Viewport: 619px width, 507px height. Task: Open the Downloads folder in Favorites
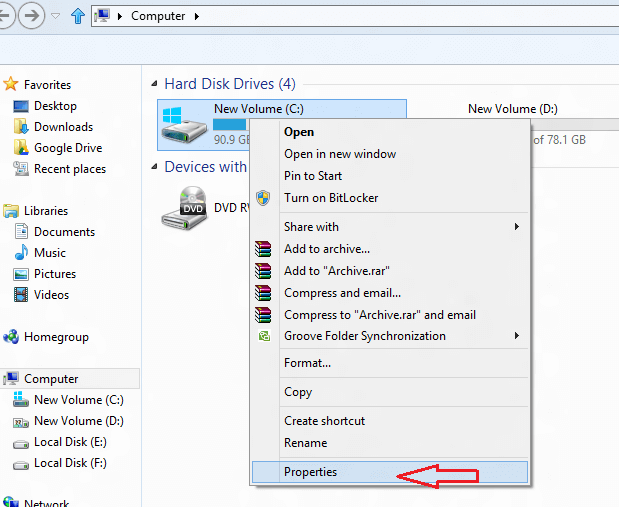click(x=63, y=127)
